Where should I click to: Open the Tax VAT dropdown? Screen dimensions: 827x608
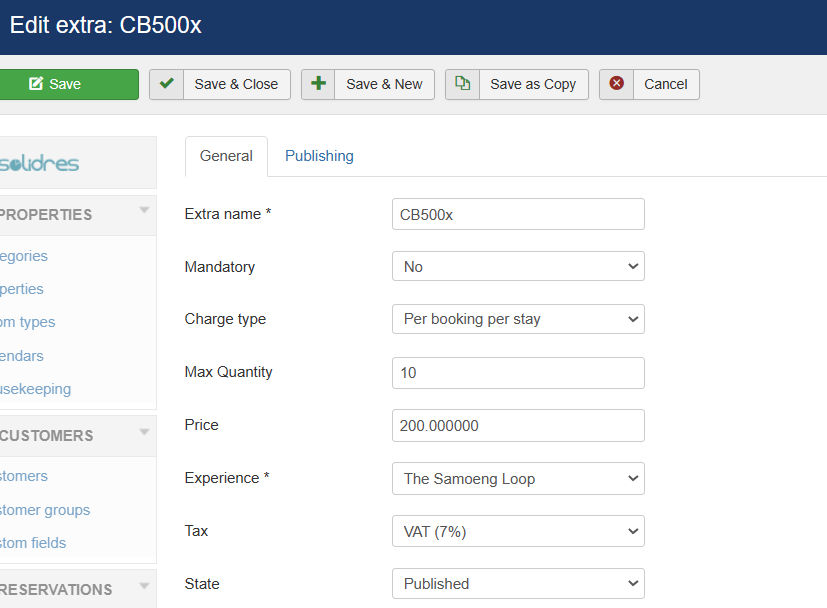tap(518, 532)
